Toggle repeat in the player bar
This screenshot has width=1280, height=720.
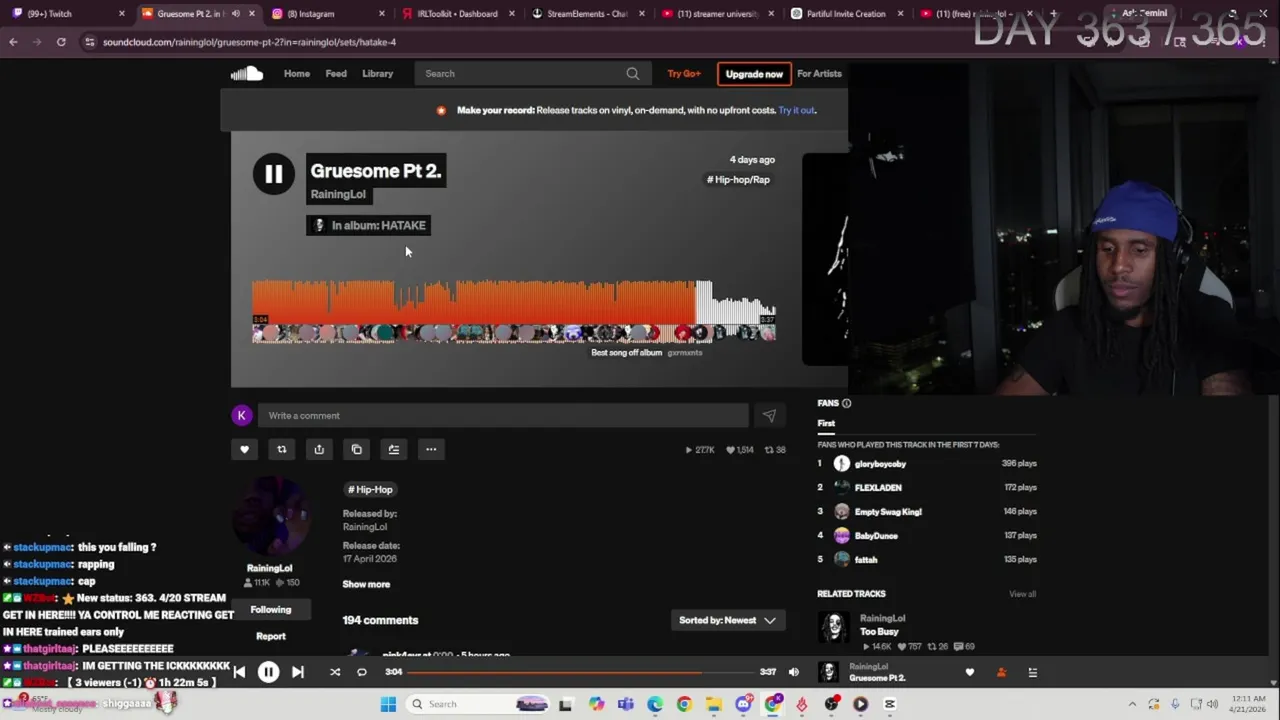point(362,672)
